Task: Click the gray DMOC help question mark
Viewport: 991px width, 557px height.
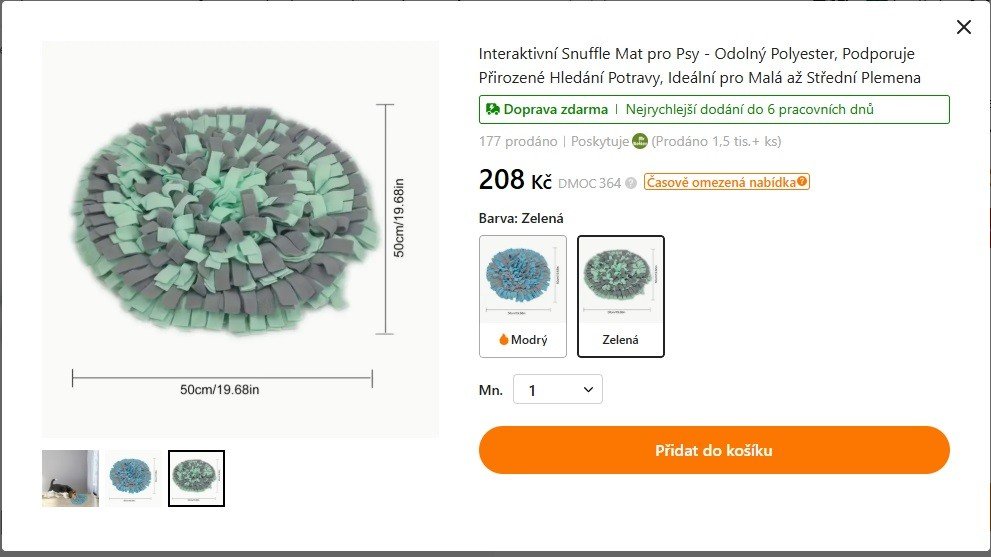Action: (631, 183)
